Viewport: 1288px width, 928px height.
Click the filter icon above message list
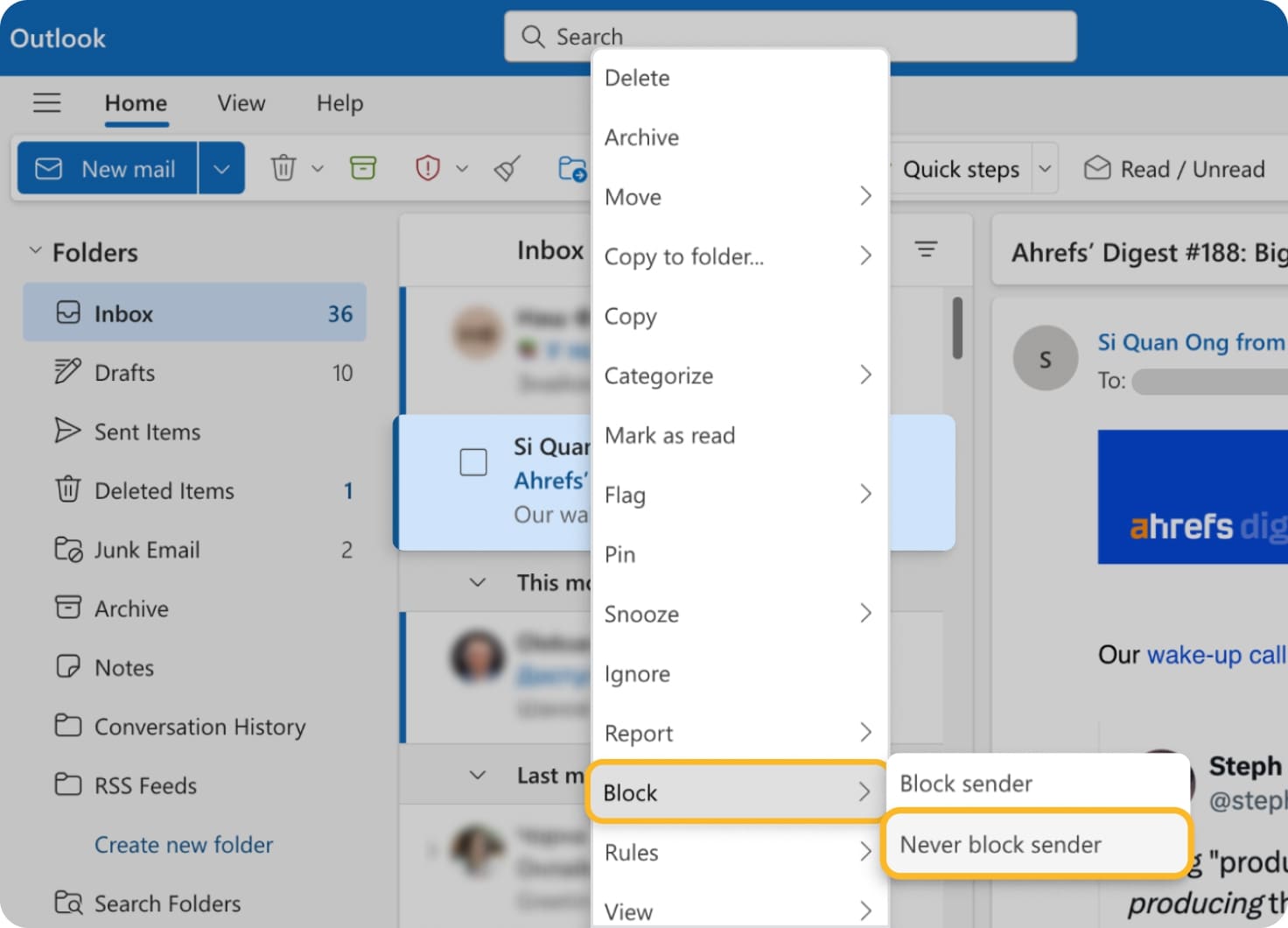click(927, 250)
